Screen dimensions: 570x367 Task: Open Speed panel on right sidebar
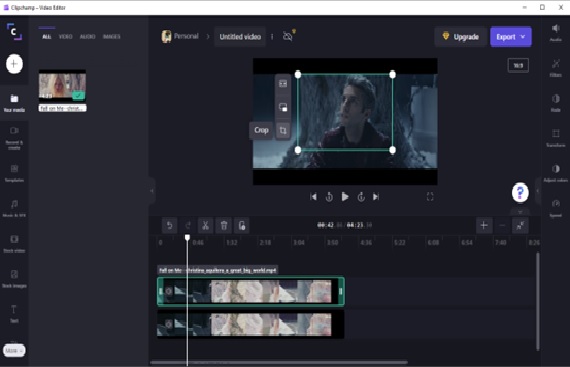(x=555, y=208)
